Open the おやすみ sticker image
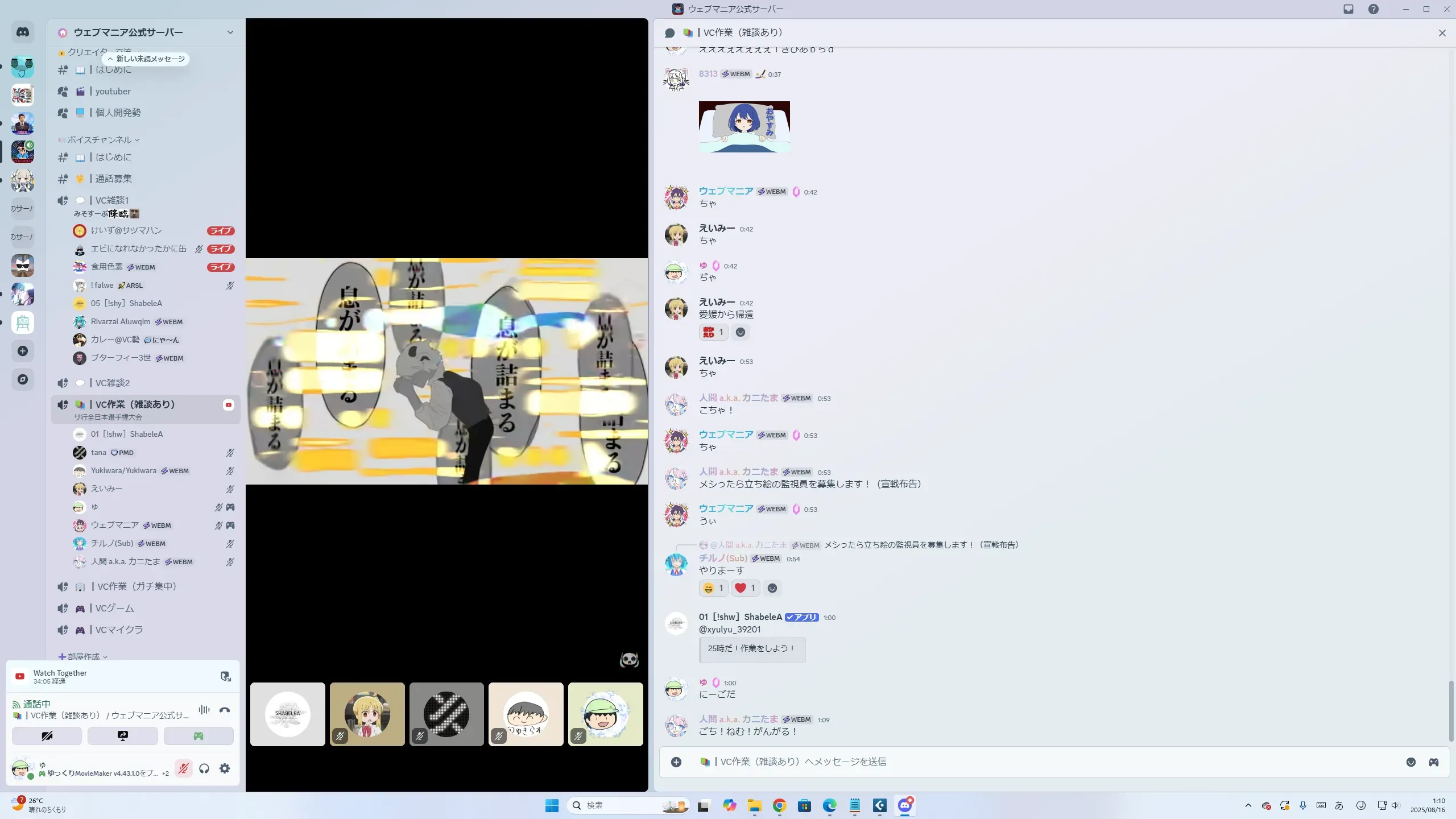Screen dimensions: 1456x819 744,126
